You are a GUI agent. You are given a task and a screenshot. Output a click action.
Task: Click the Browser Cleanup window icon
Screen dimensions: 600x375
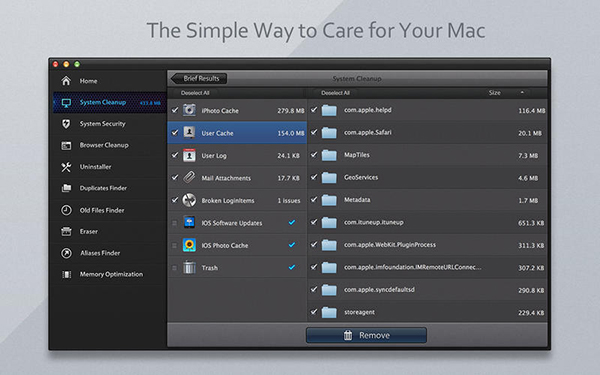click(66, 145)
